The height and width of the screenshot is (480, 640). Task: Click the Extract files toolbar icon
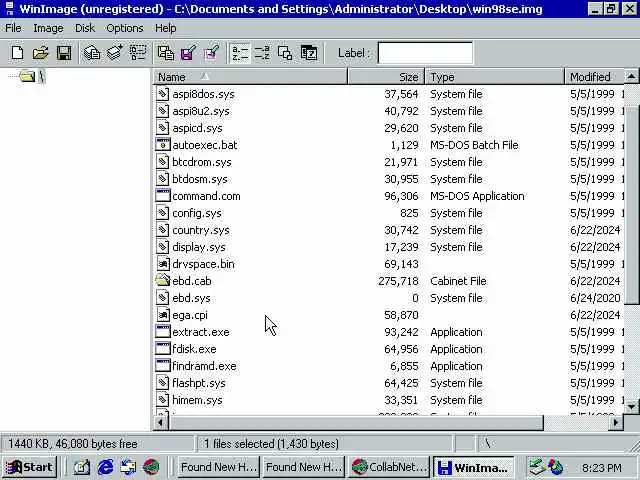click(189, 53)
